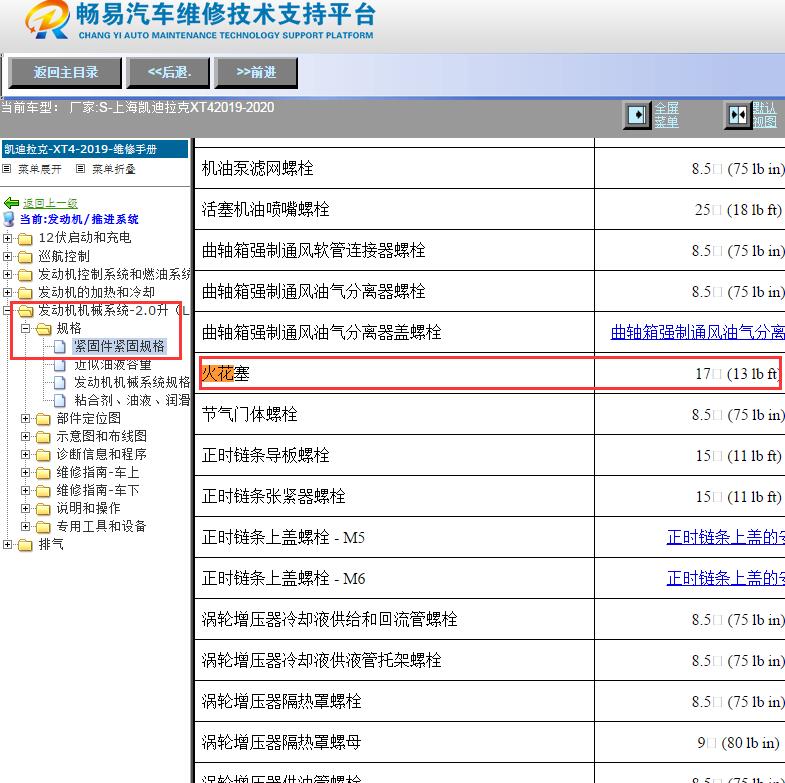
Task: Expand the 巡航控制 tree node
Action: click(7, 256)
